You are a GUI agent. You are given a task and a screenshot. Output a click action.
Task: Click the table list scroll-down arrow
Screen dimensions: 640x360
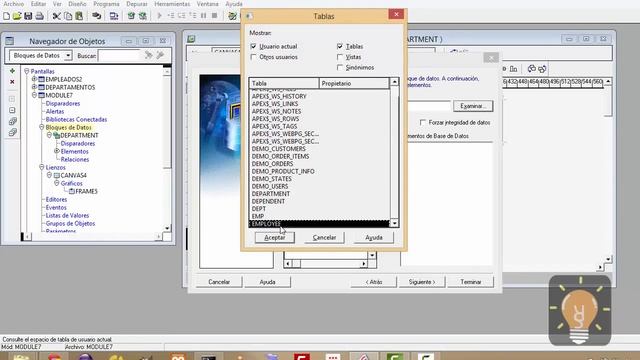(394, 223)
